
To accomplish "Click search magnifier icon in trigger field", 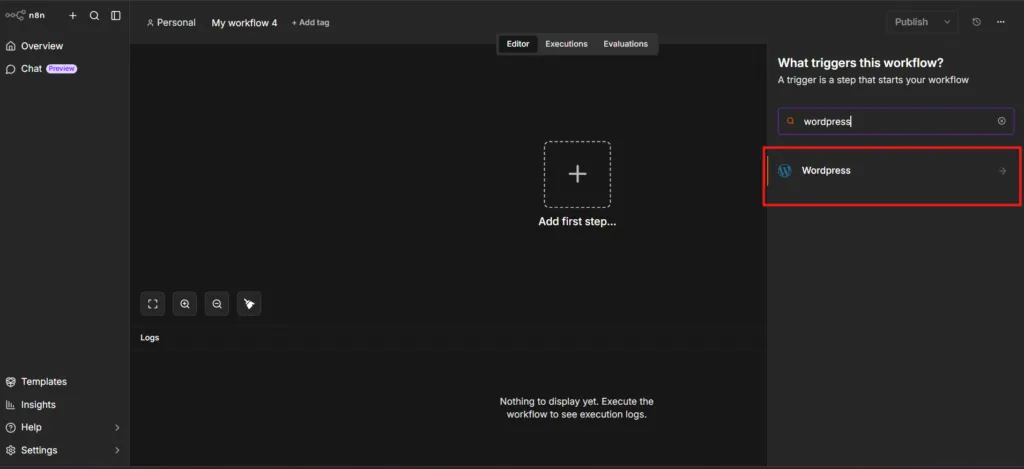I will [790, 121].
